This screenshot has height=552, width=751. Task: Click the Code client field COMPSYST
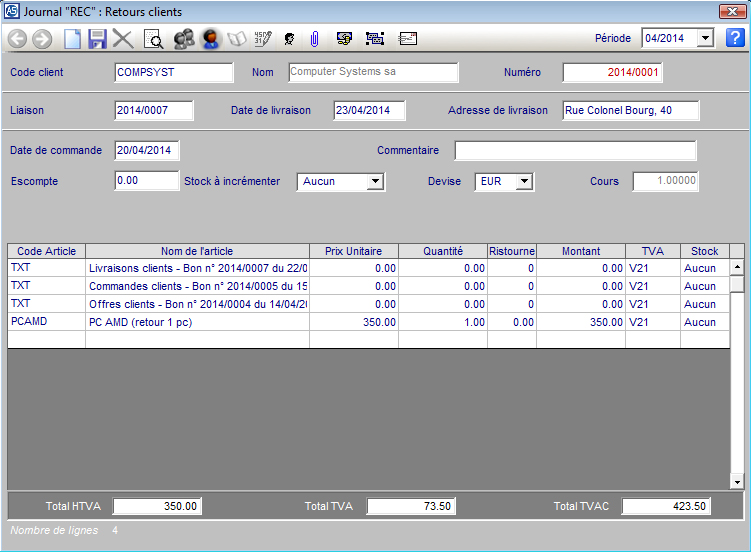coord(174,72)
